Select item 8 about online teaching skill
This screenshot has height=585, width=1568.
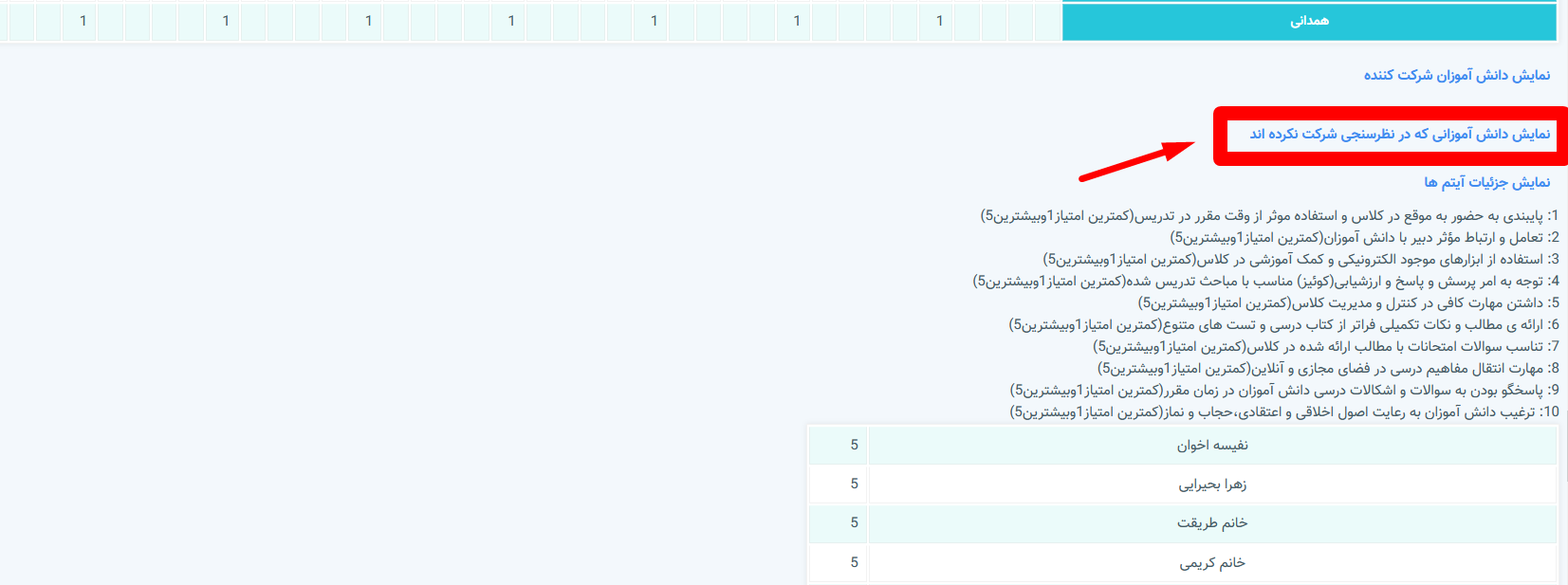tap(1327, 369)
